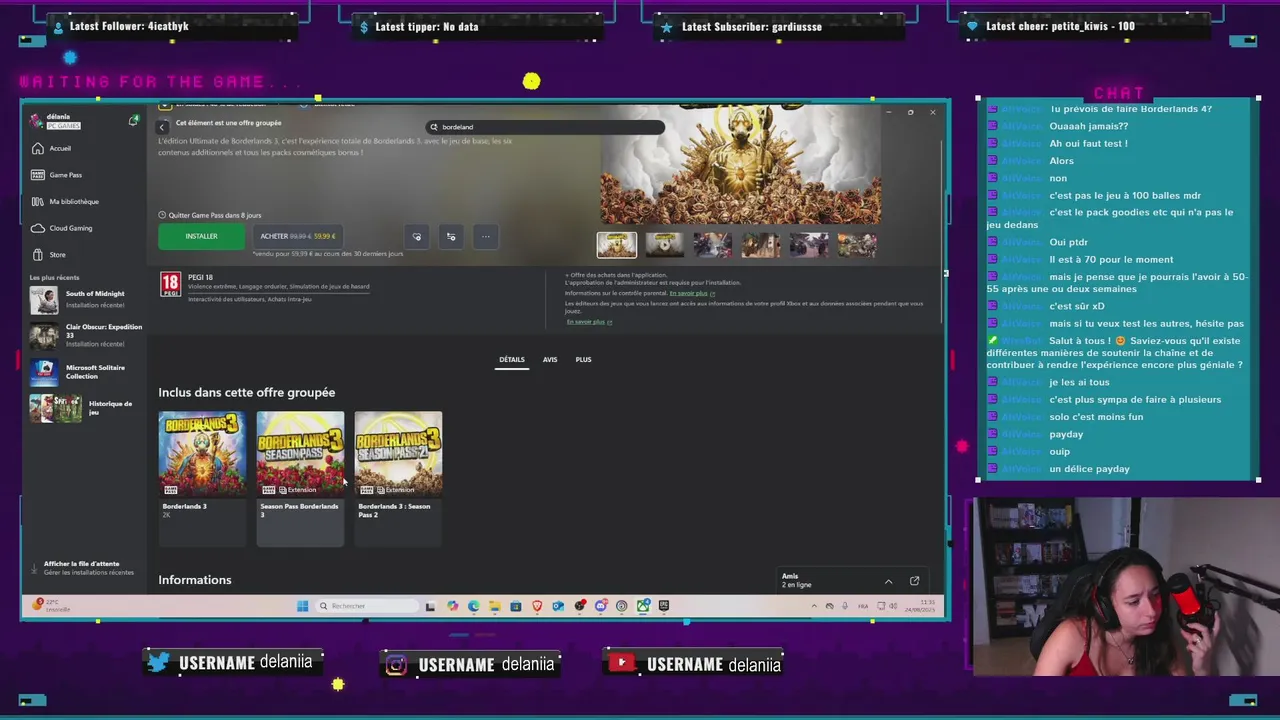Screen dimensions: 1280x720
Task: Open Microsoft Edge on the taskbar
Action: (474, 606)
